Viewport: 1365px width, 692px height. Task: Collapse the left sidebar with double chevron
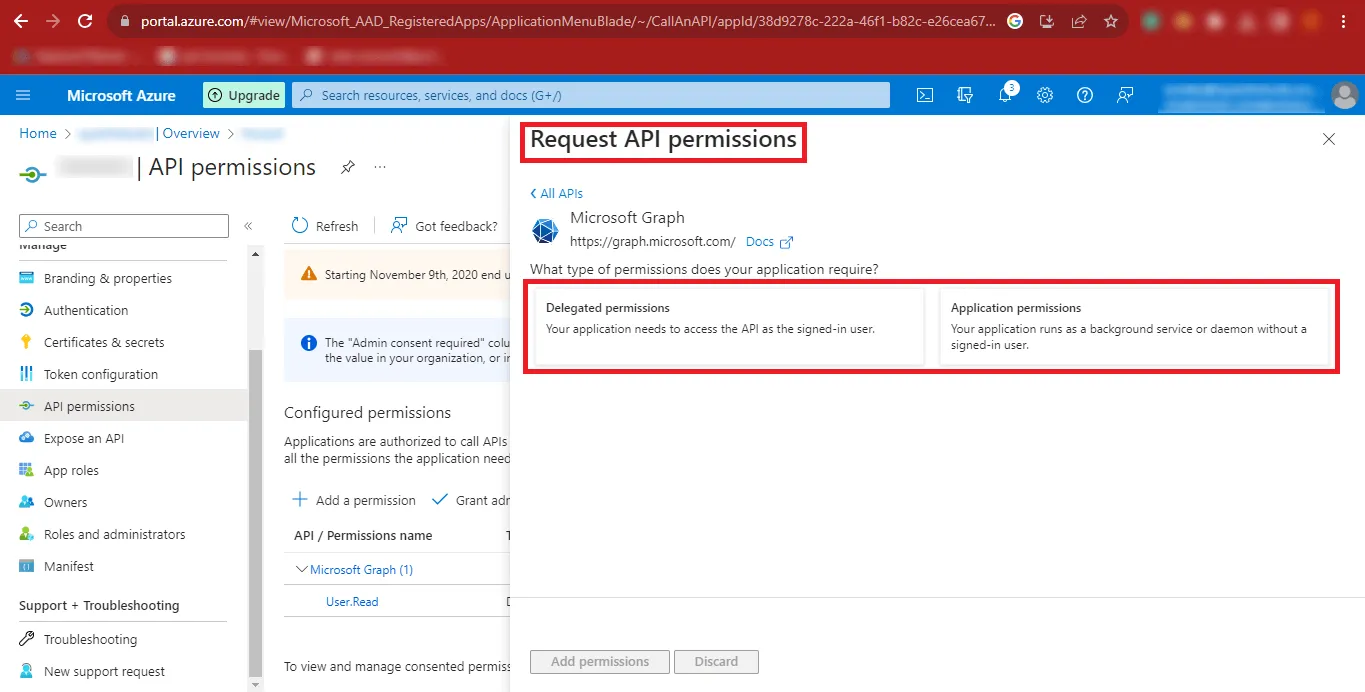(248, 226)
